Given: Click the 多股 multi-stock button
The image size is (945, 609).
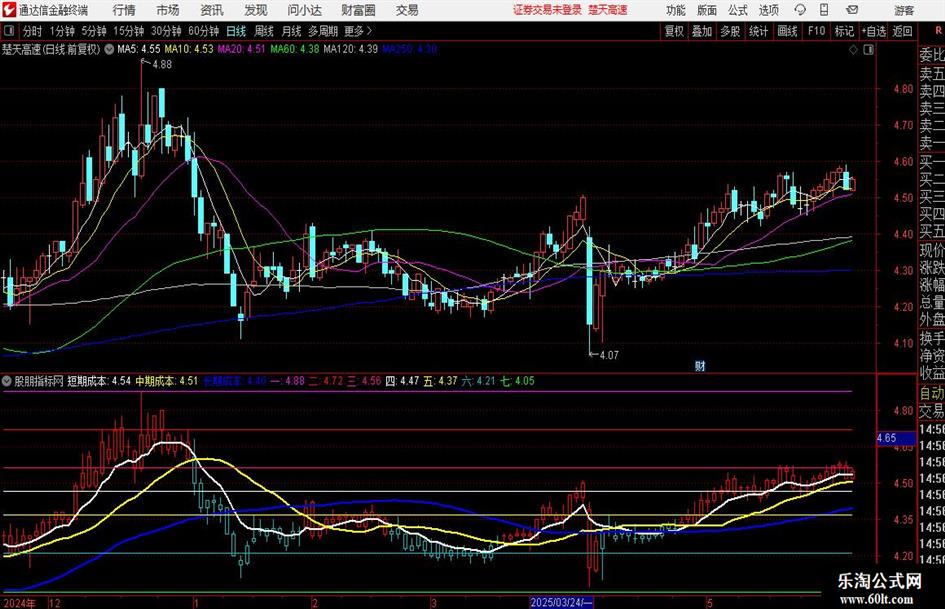Looking at the screenshot, I should tap(730, 31).
